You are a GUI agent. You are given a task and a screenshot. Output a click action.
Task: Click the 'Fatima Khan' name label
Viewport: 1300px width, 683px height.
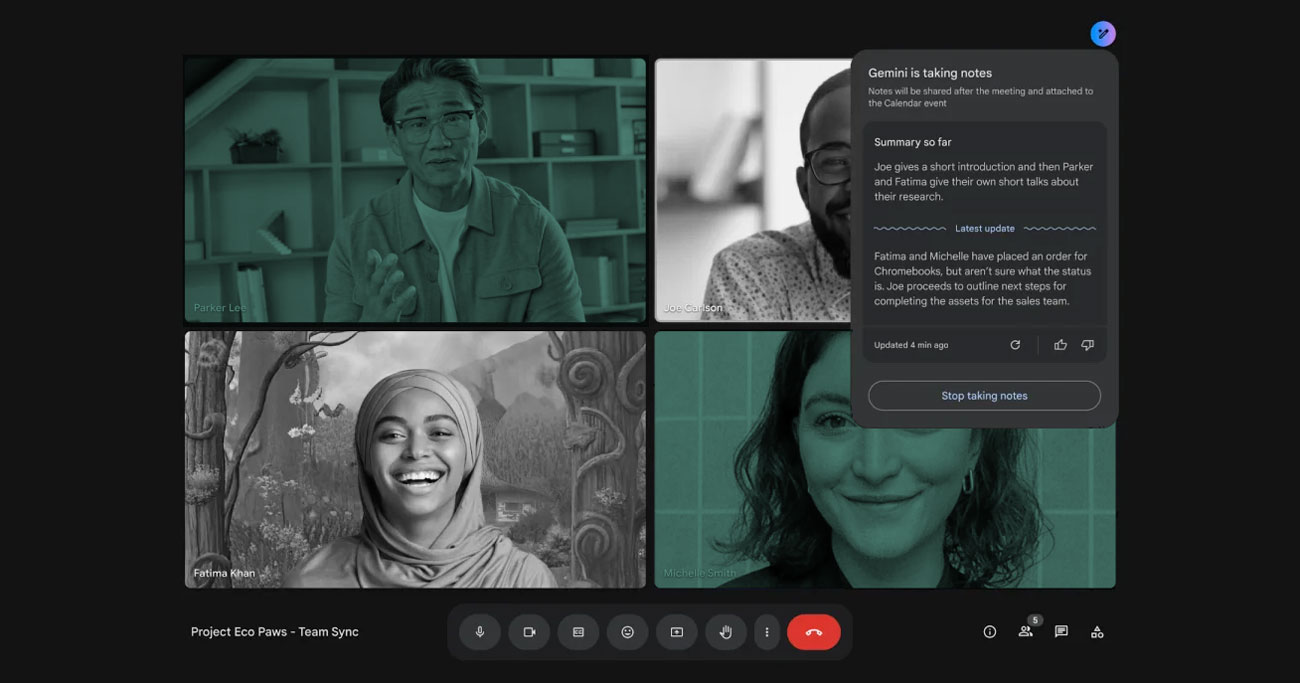coord(224,574)
